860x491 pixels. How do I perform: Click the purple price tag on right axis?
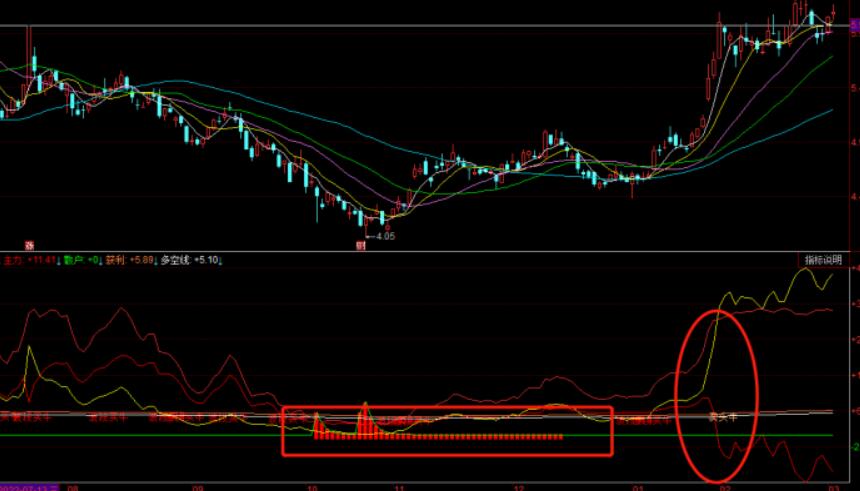coord(855,30)
